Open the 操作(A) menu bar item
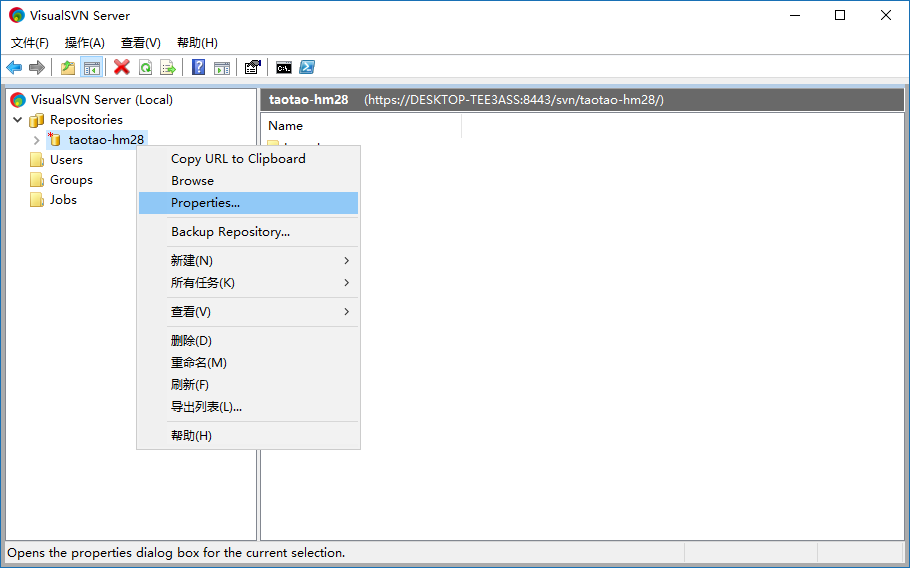Screen dimensions: 910x568 pyautogui.click(x=85, y=42)
